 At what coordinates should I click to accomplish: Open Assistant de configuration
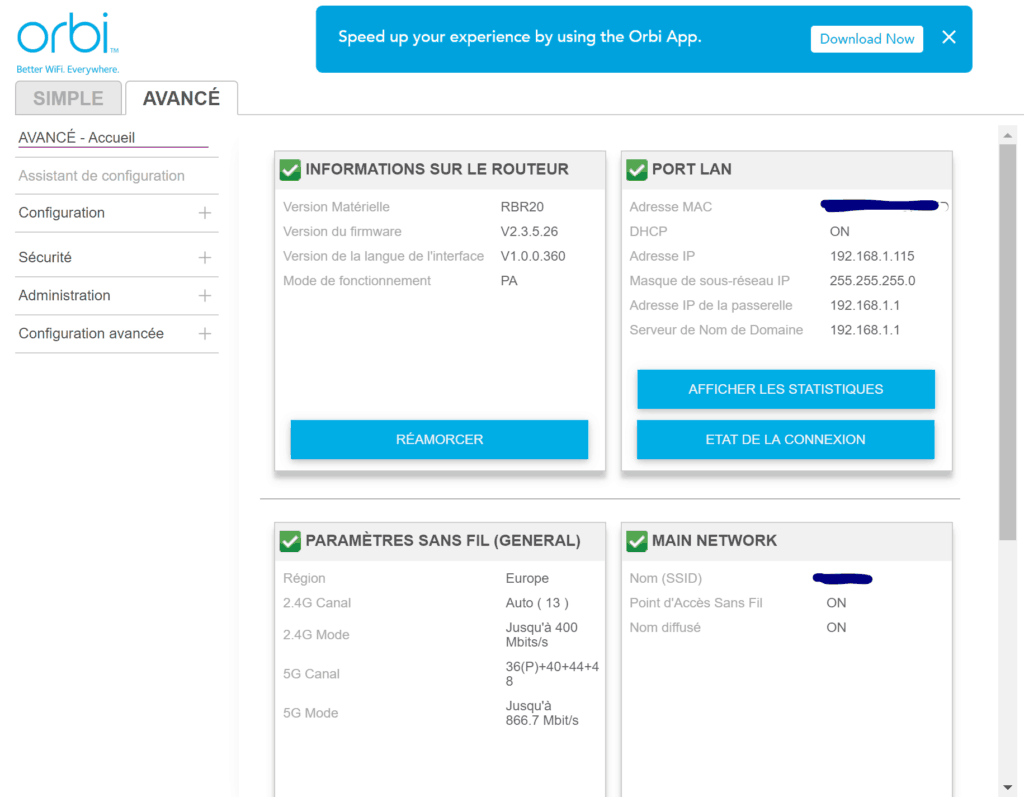[x=101, y=176]
